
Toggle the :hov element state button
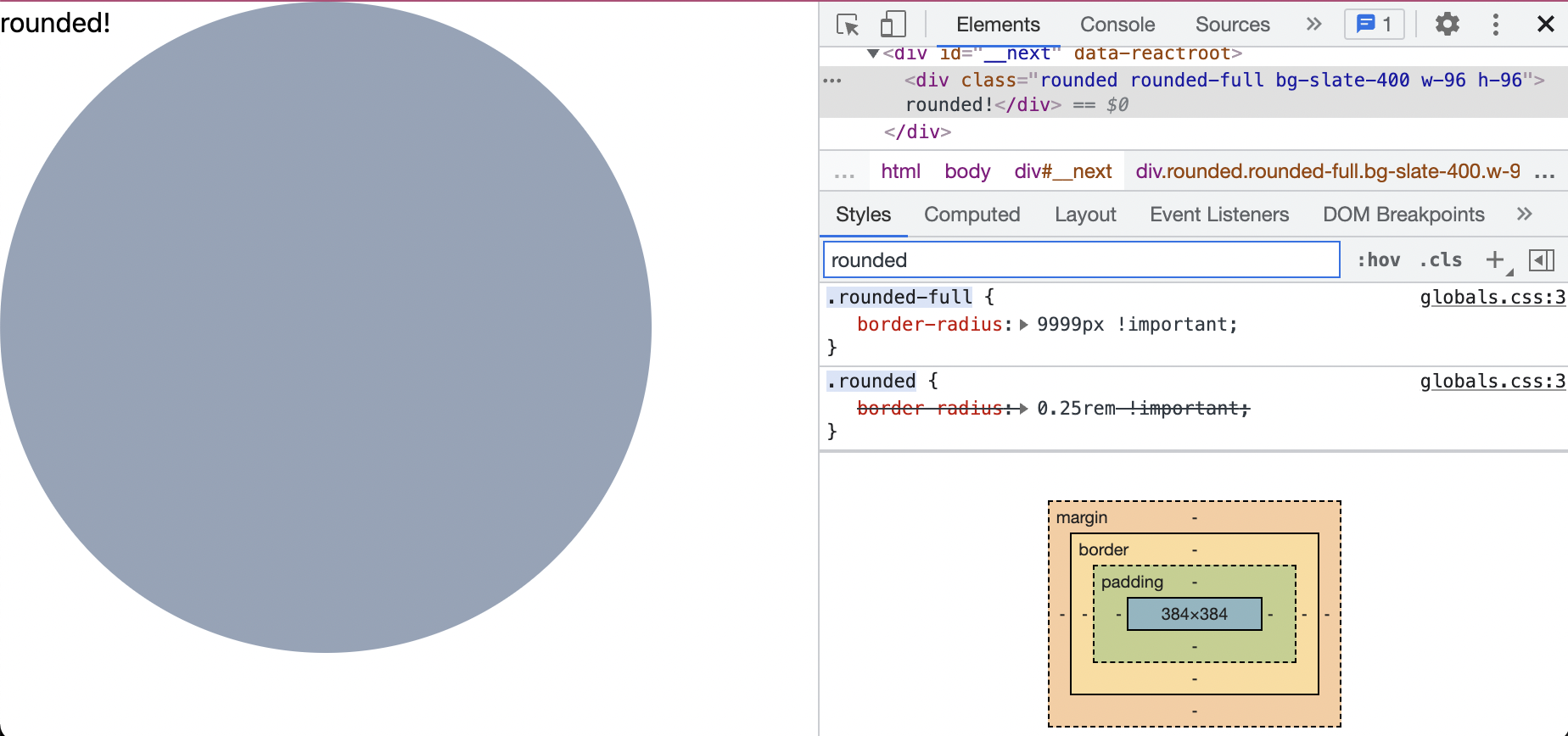(x=1379, y=260)
